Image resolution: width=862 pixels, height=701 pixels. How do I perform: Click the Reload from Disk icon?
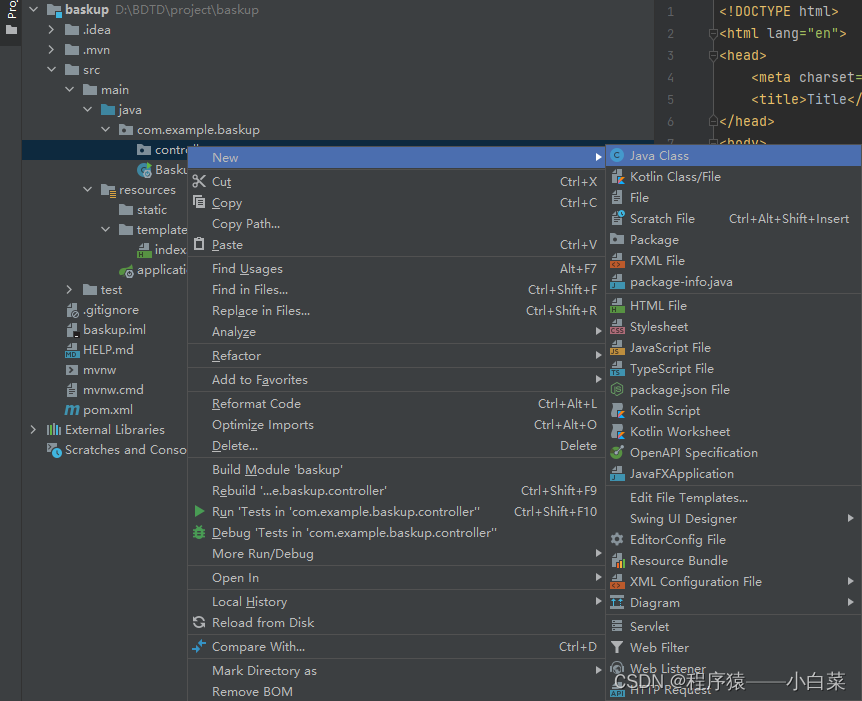(x=199, y=622)
